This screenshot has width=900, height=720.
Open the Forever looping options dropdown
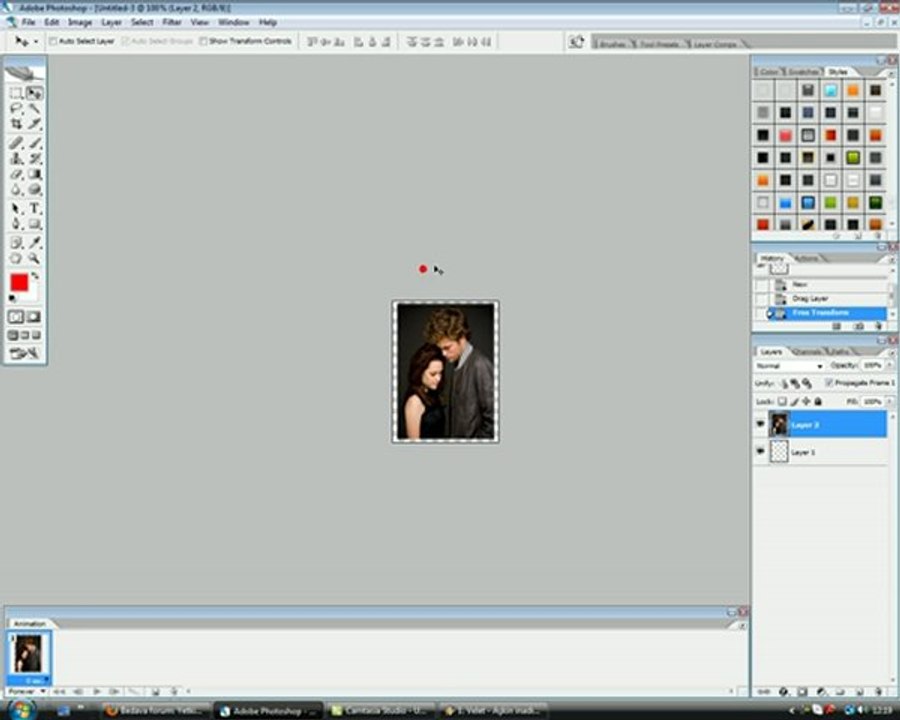[x=27, y=691]
